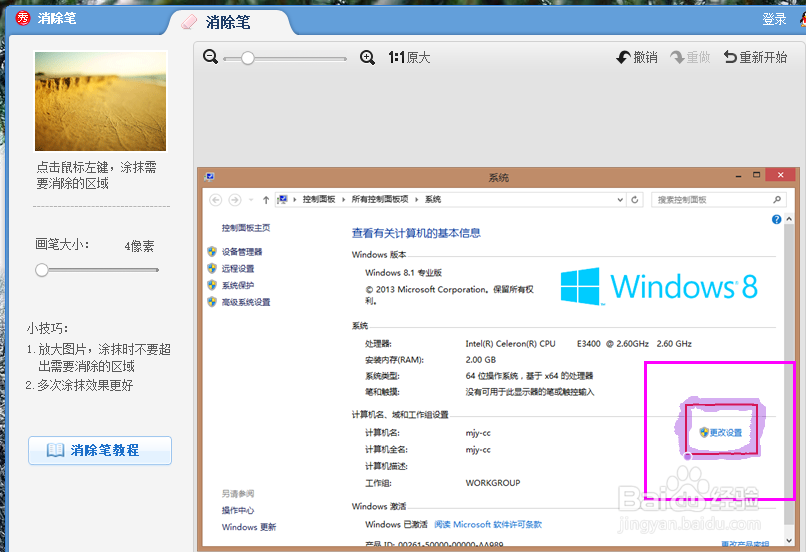The image size is (806, 552).
Task: Open 系统保护 link
Action: point(238,285)
